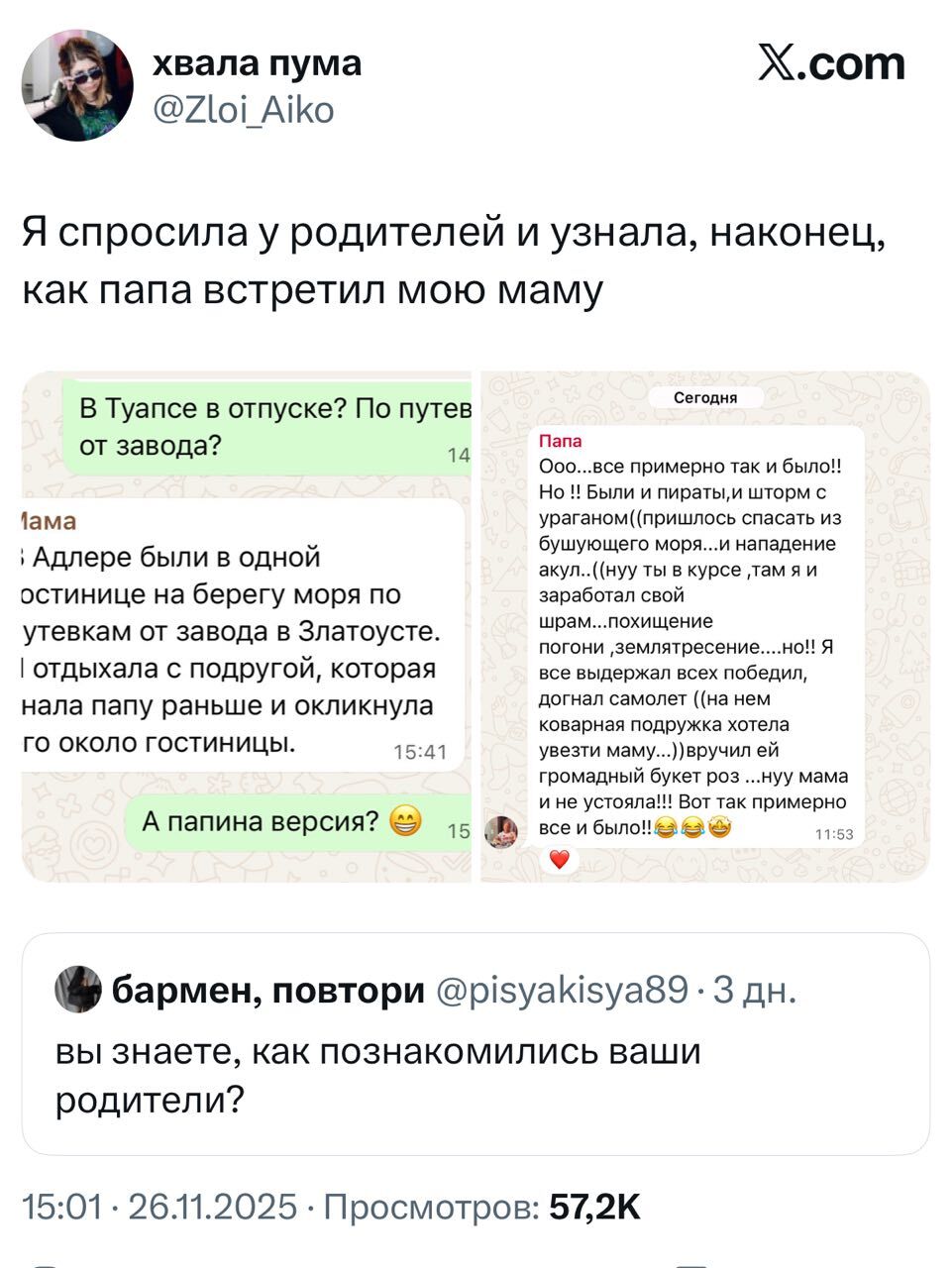Click the "Сегодня" date pill in the chat
The width and height of the screenshot is (952, 1268).
[x=705, y=397]
